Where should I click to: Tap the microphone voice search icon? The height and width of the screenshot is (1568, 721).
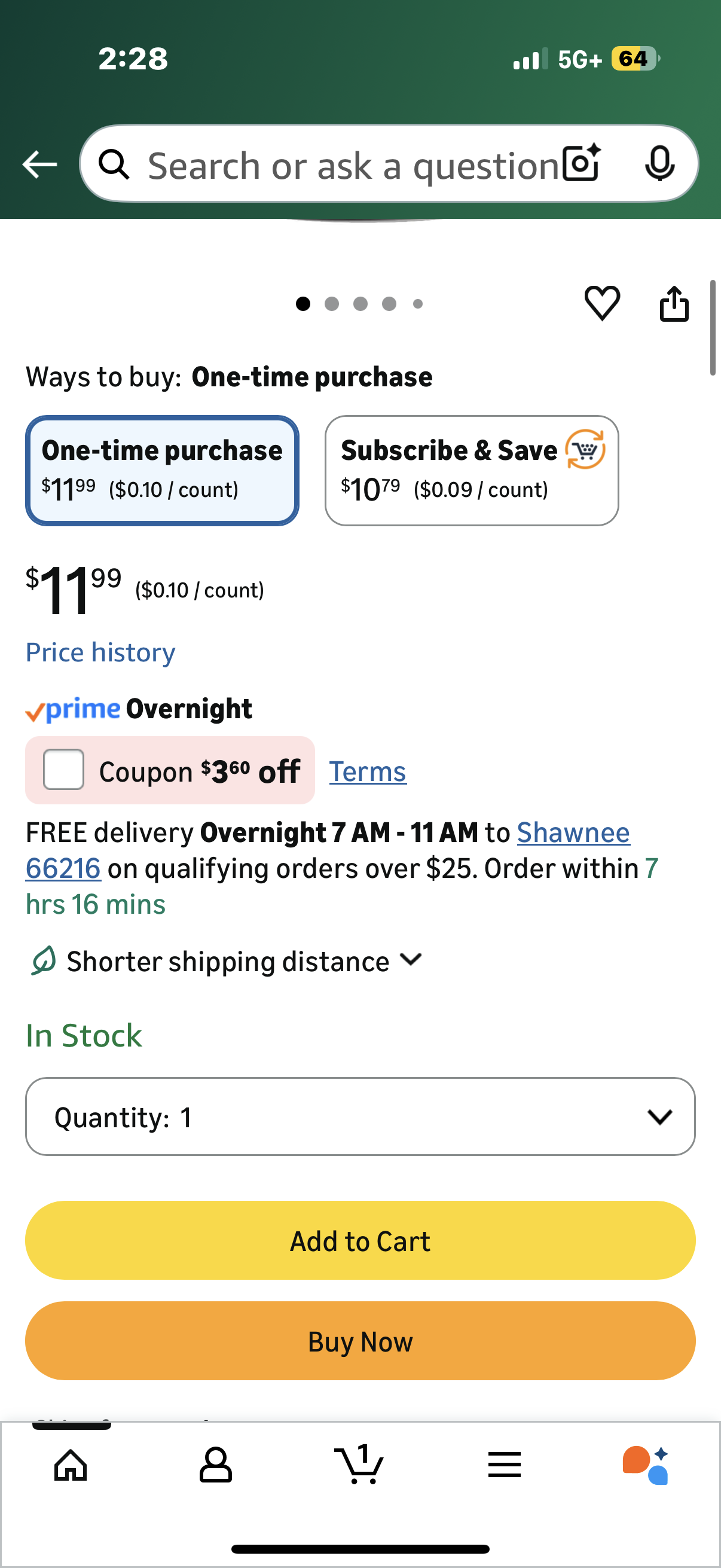tap(659, 164)
